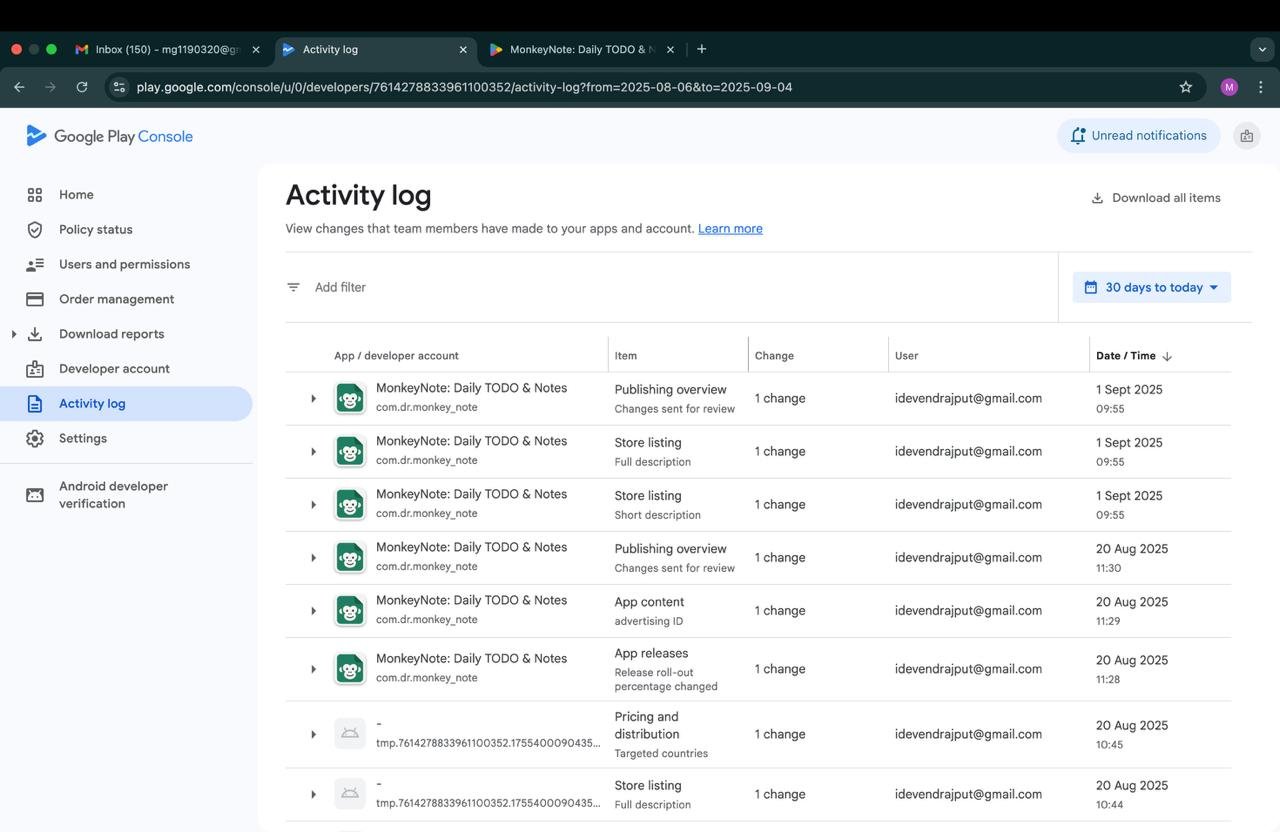Open Users and permissions icon
The width and height of the screenshot is (1280, 832).
(35, 265)
